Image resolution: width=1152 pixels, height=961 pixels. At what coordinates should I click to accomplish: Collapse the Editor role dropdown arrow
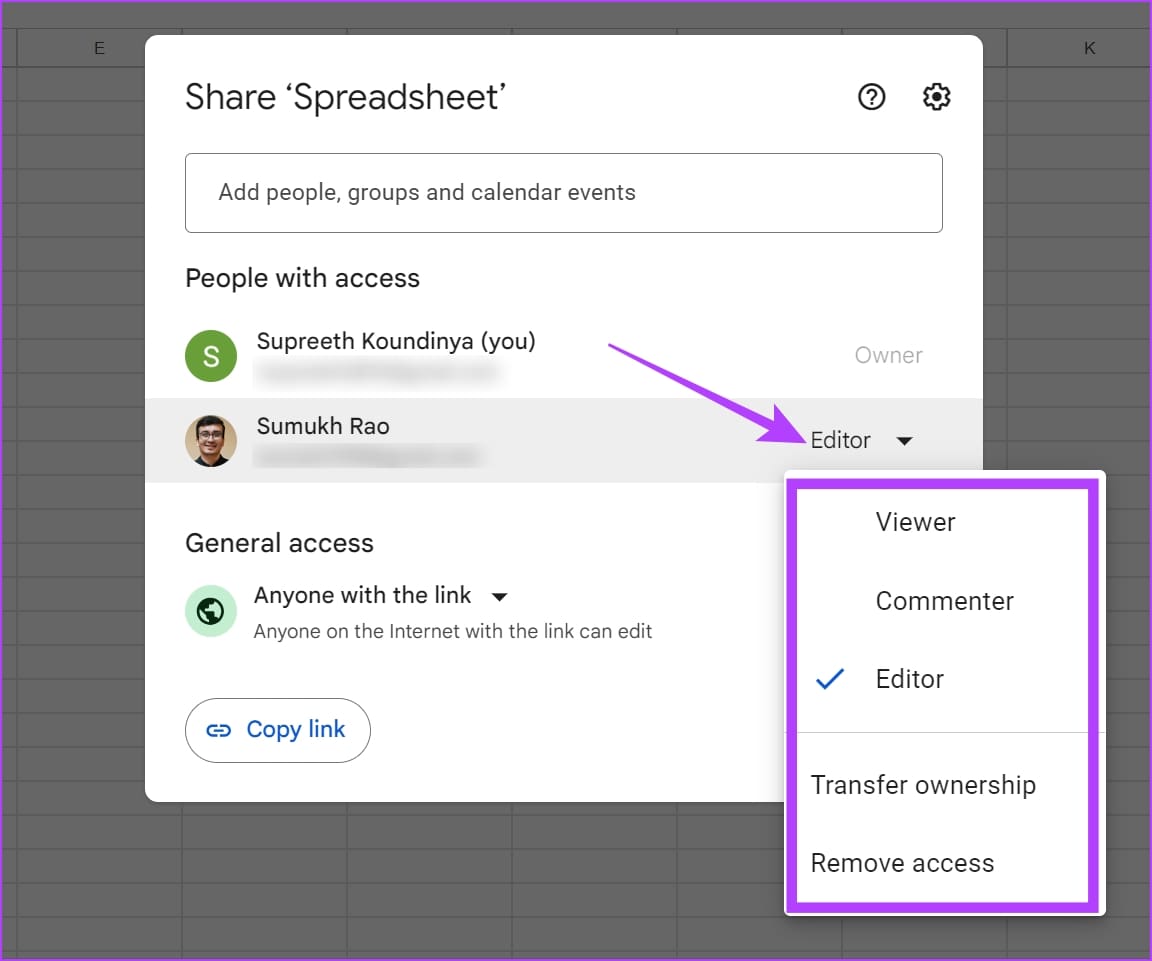click(x=904, y=441)
